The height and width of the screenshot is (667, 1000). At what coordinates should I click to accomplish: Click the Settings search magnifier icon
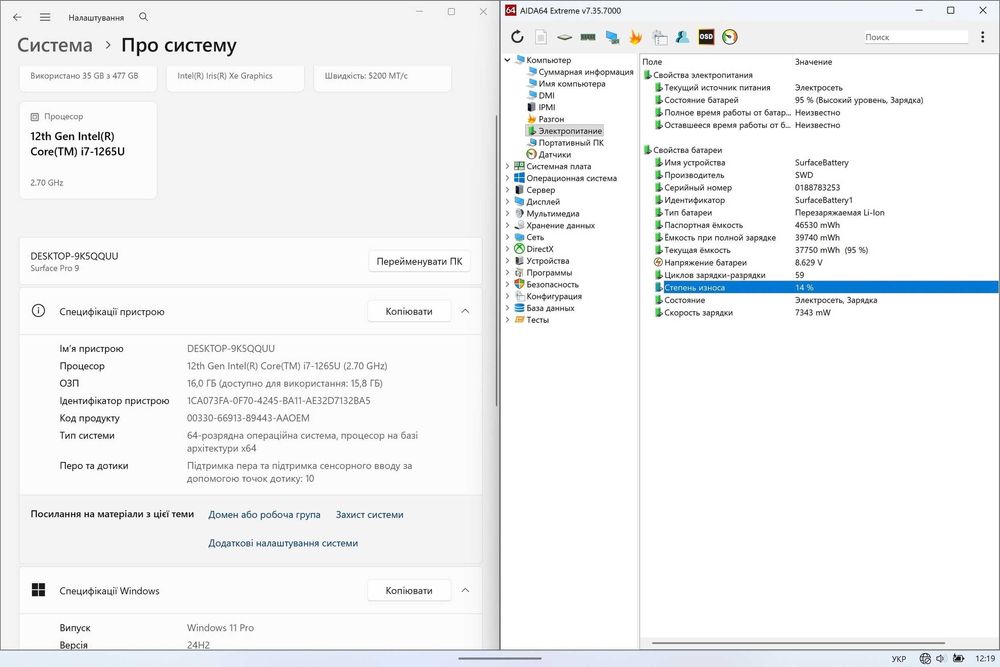click(143, 17)
